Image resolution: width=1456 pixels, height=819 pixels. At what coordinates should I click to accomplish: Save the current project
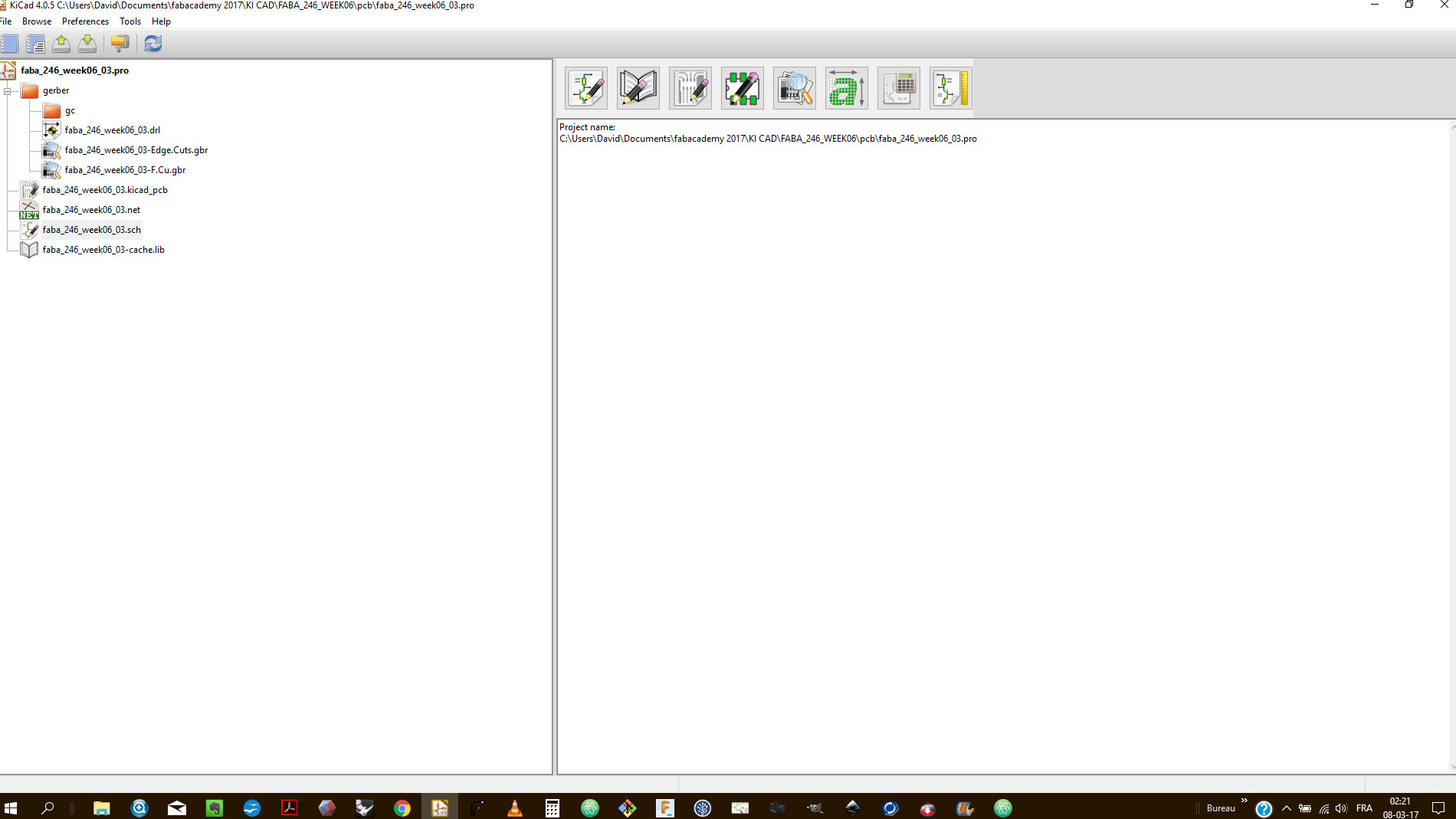(87, 44)
